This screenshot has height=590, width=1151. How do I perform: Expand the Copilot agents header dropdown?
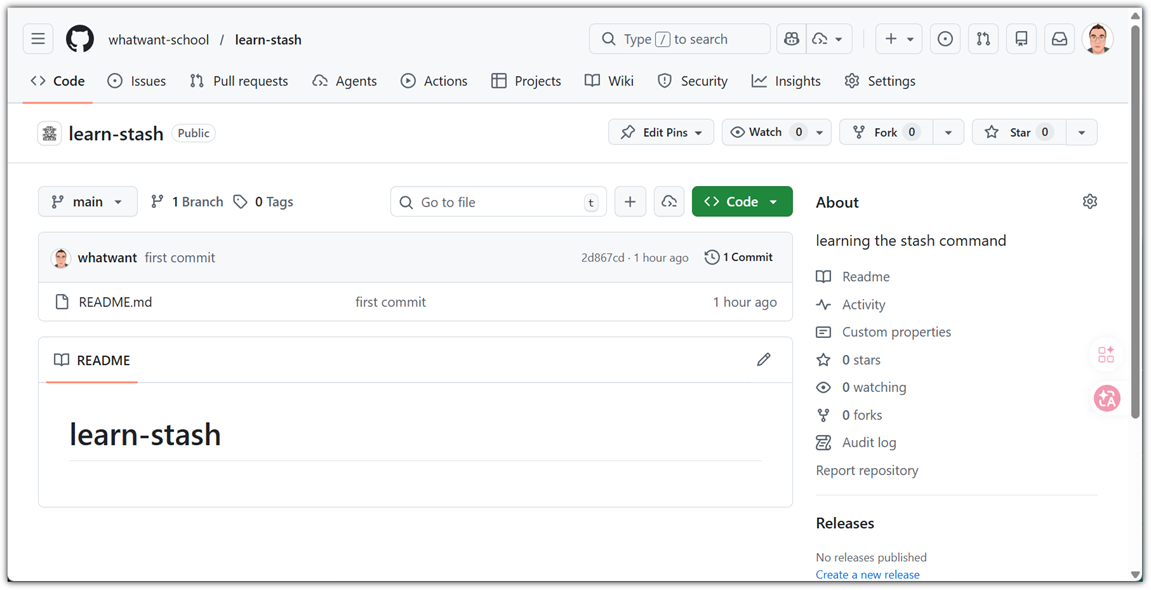pos(829,39)
